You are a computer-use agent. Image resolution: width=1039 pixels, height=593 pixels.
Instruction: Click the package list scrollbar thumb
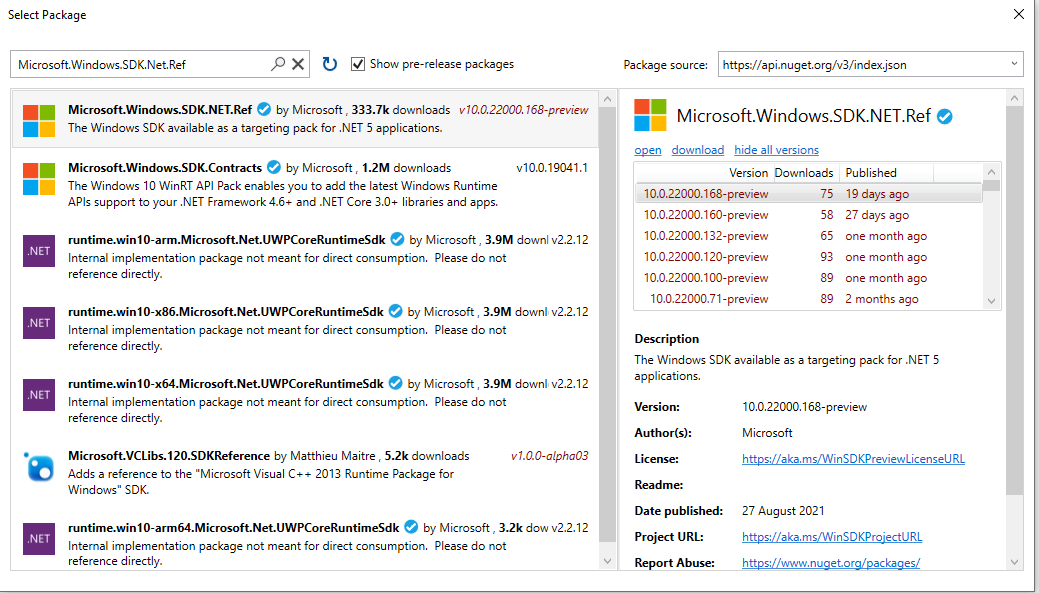pyautogui.click(x=607, y=325)
